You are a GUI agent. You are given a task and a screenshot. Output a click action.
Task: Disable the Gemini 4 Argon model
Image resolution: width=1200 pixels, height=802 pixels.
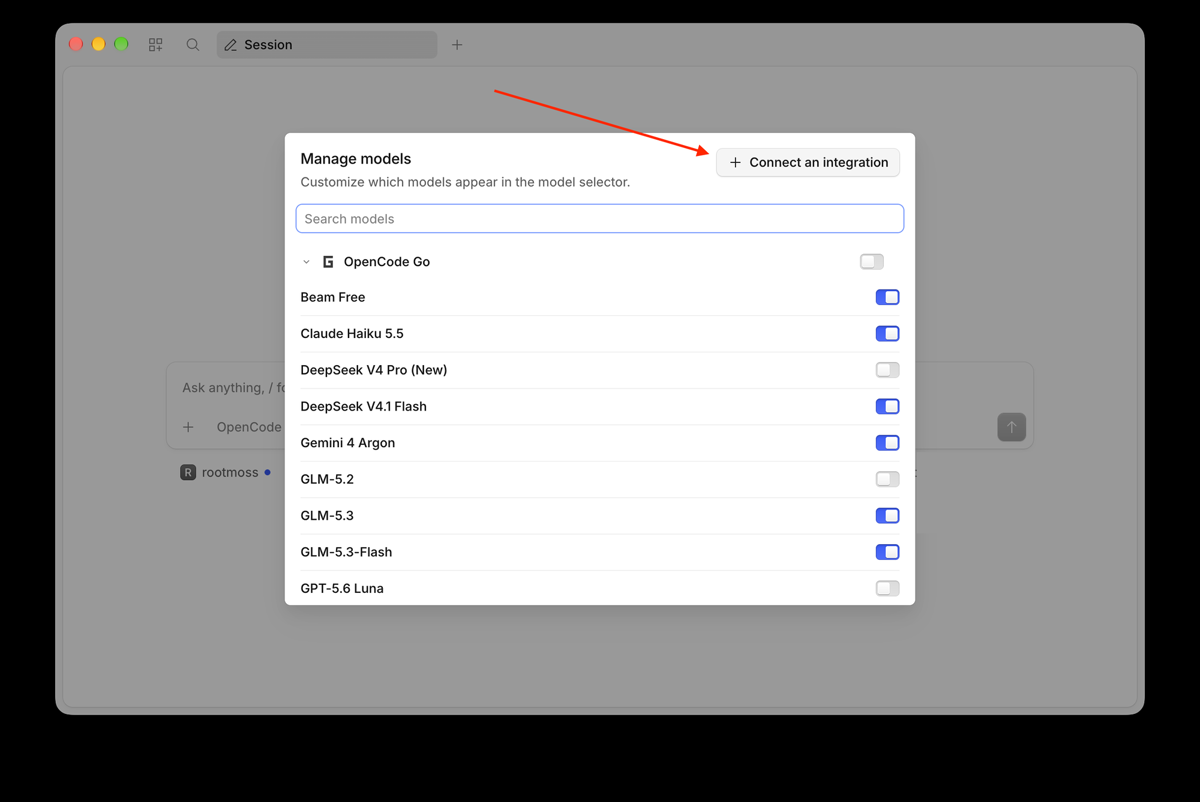click(x=887, y=443)
